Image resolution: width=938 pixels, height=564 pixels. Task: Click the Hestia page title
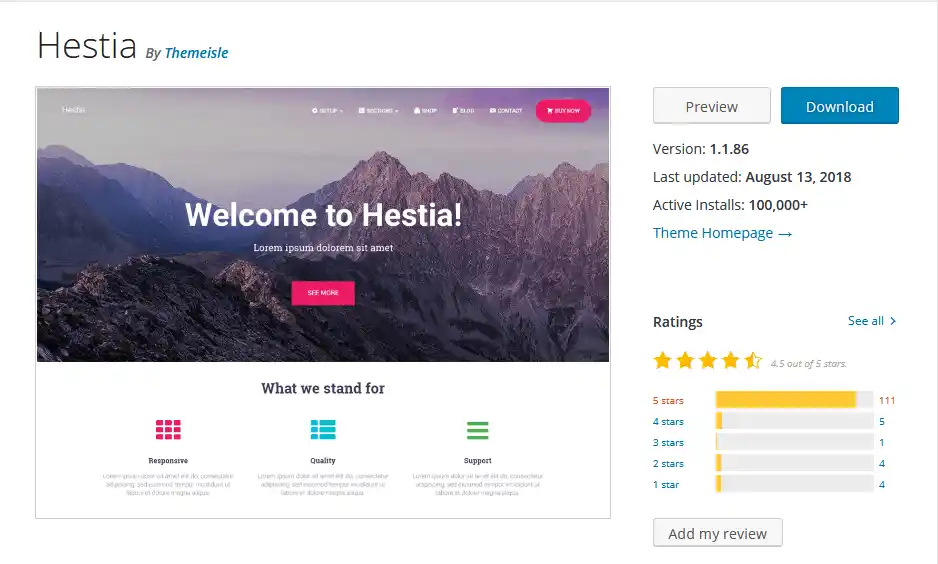coord(87,45)
